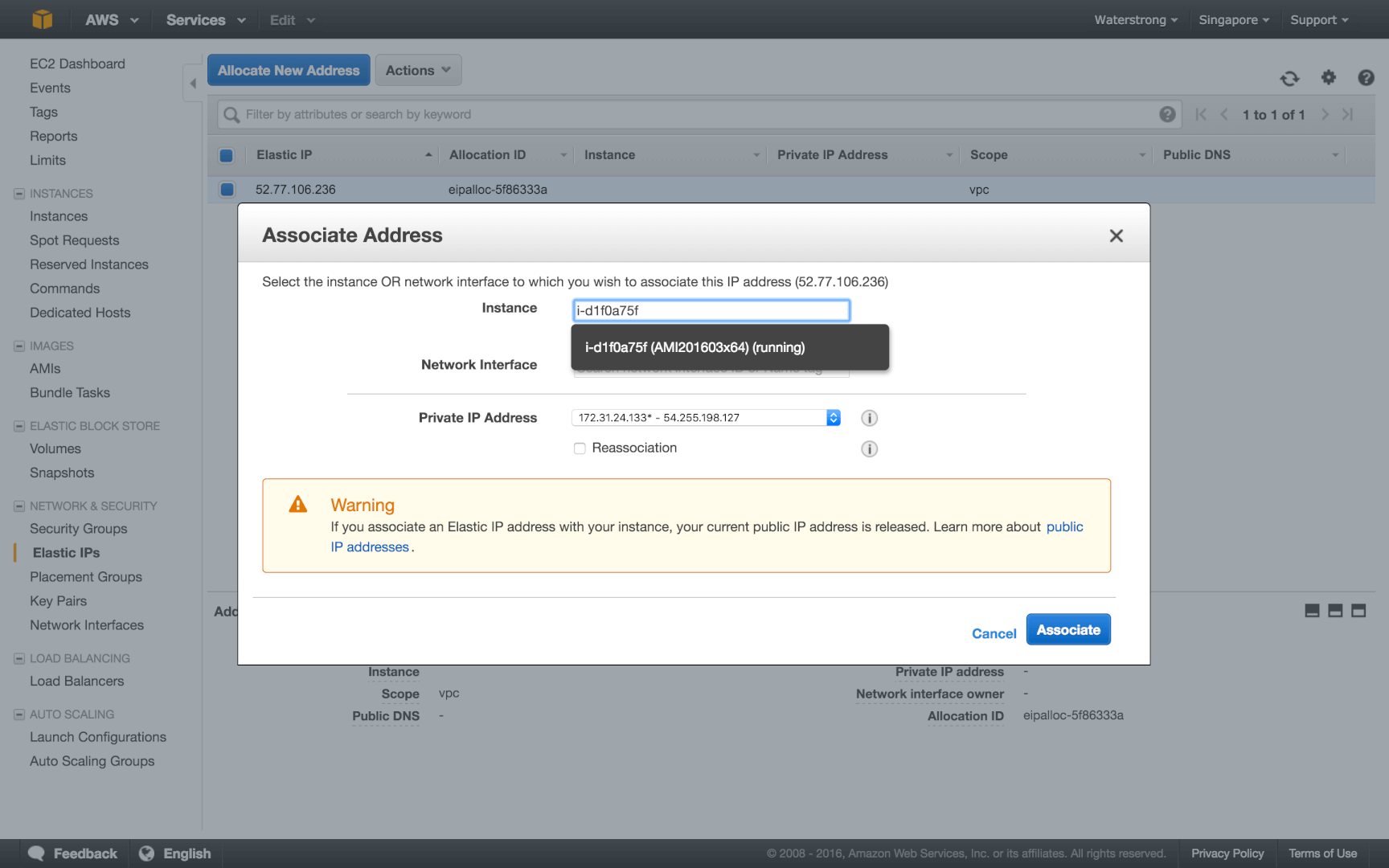
Task: Select i-d1f0a75f (AMI201603x64) running suggestion
Action: tap(730, 347)
